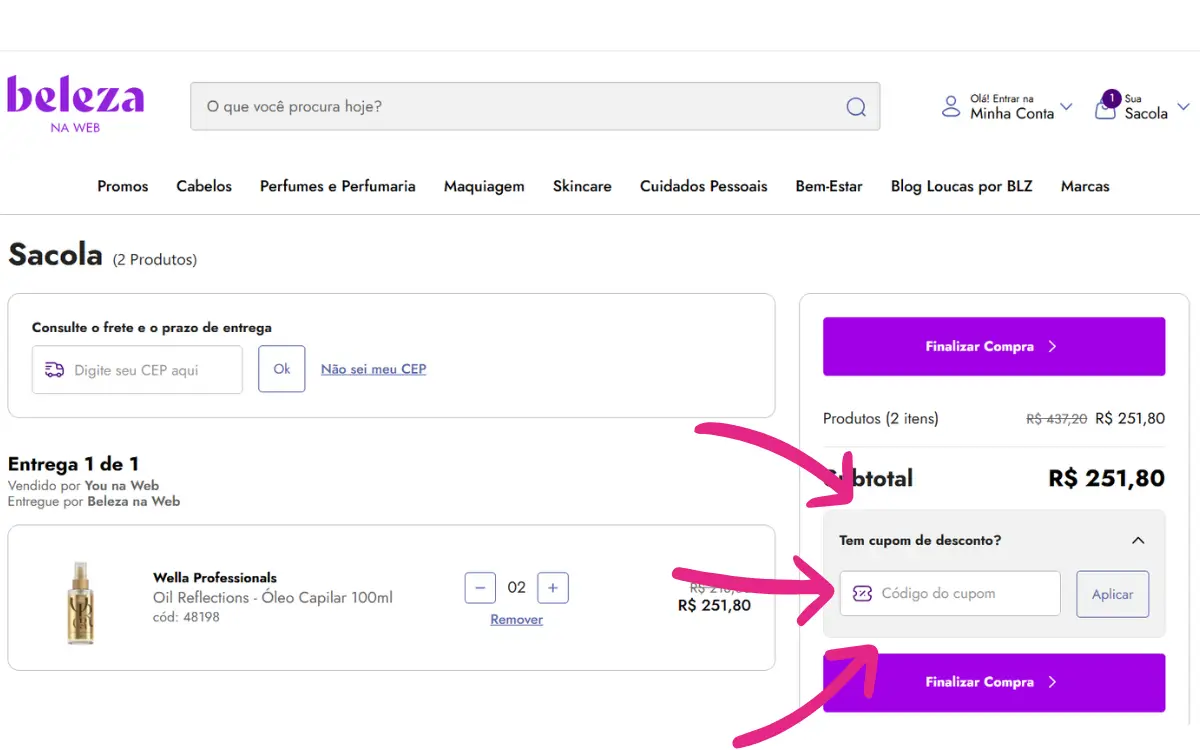
Task: Increase quantity with the plus button
Action: [x=553, y=588]
